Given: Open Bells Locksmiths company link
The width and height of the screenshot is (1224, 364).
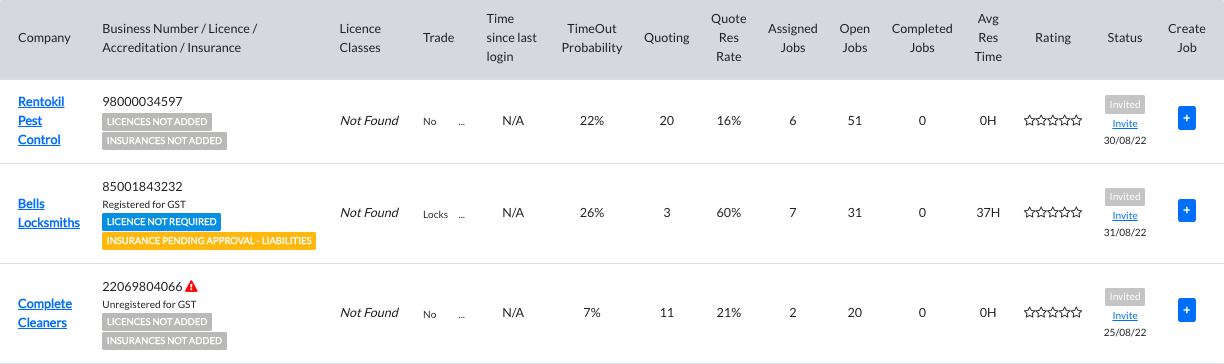Looking at the screenshot, I should [49, 213].
